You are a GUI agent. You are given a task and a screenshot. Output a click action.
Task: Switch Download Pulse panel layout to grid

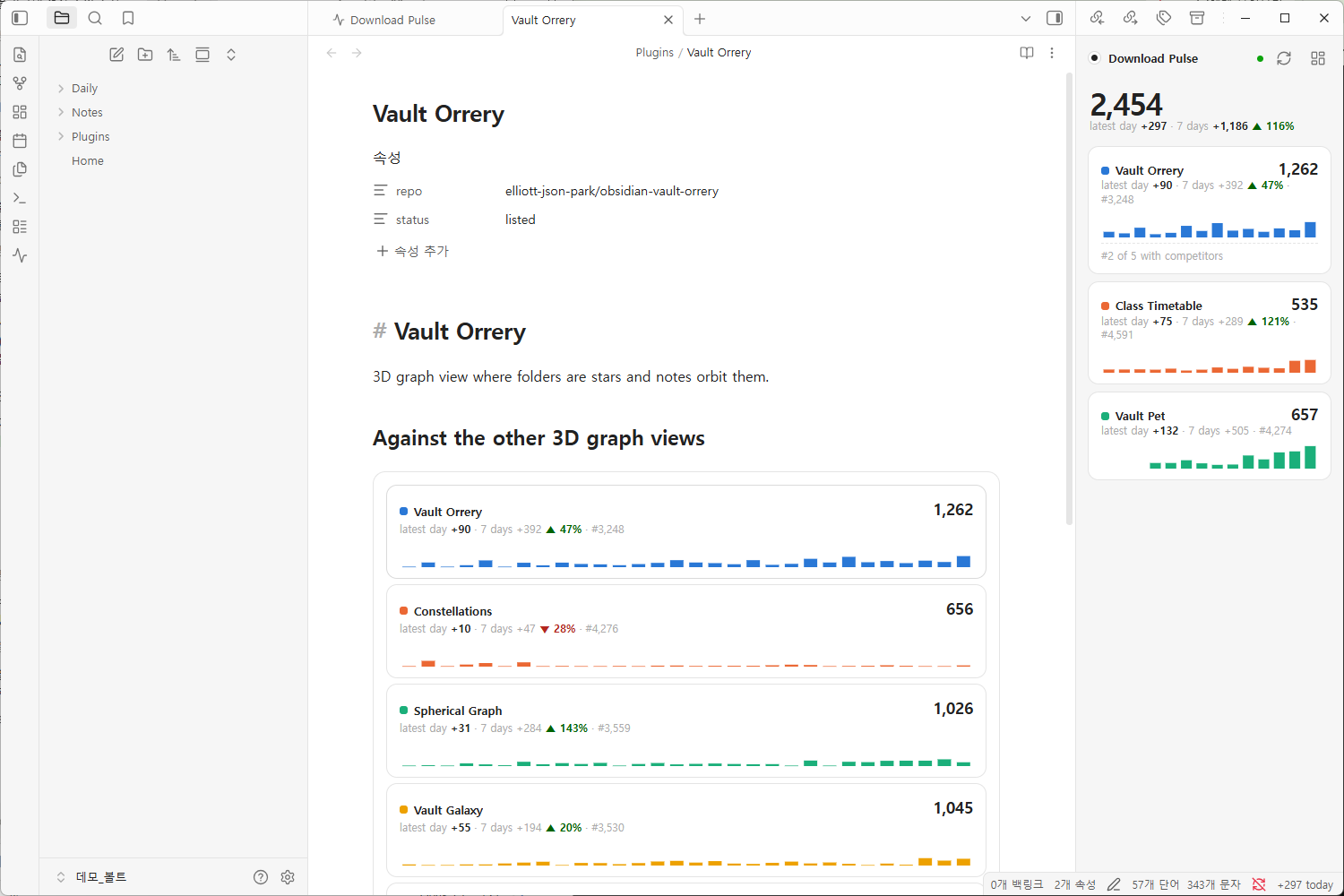coord(1318,58)
